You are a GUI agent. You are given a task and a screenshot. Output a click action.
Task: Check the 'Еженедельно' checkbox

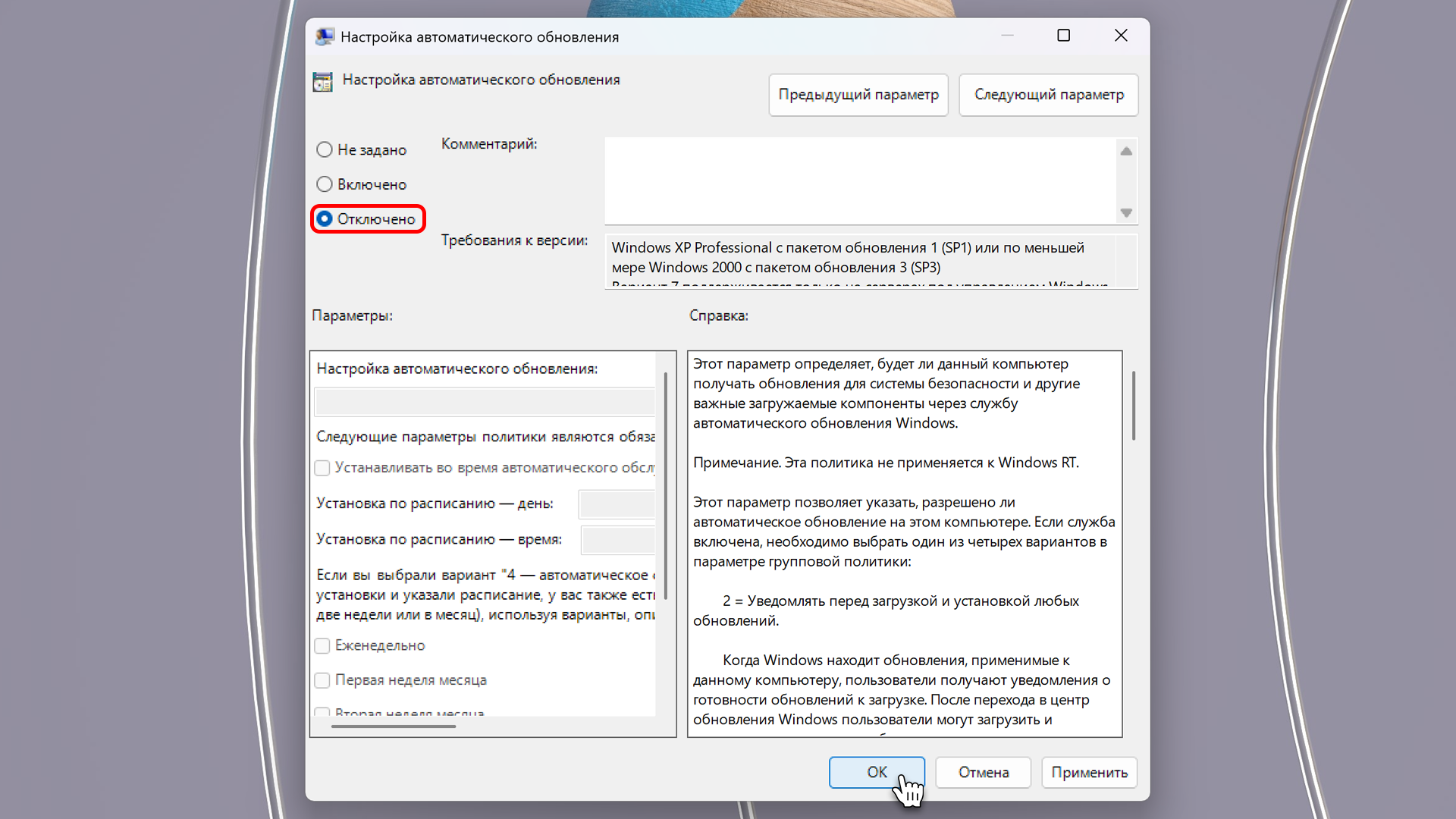(x=322, y=645)
